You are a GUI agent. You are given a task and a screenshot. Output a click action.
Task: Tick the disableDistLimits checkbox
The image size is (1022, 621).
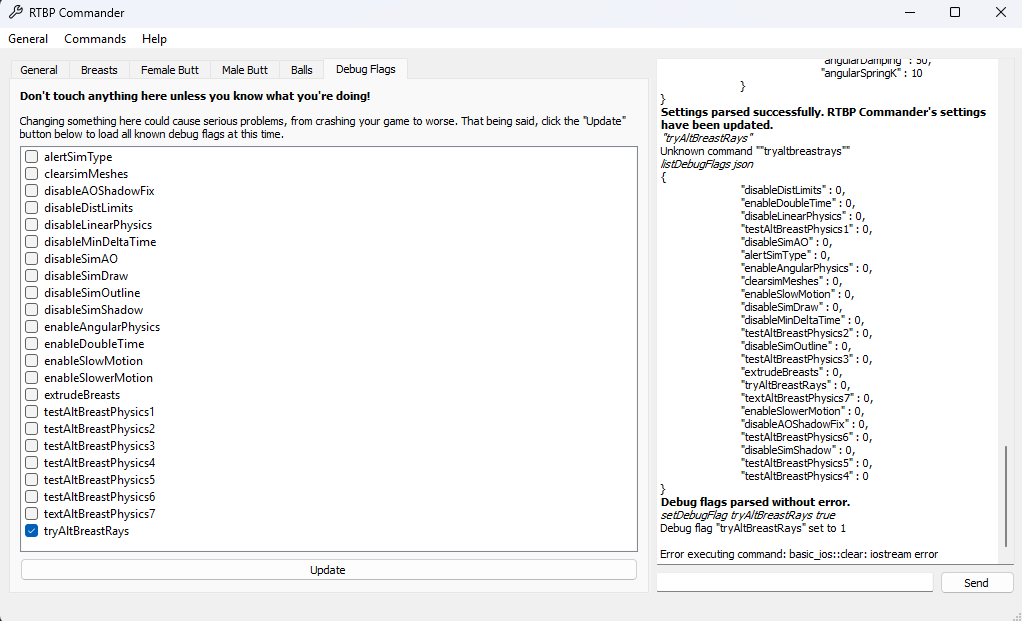coord(31,207)
